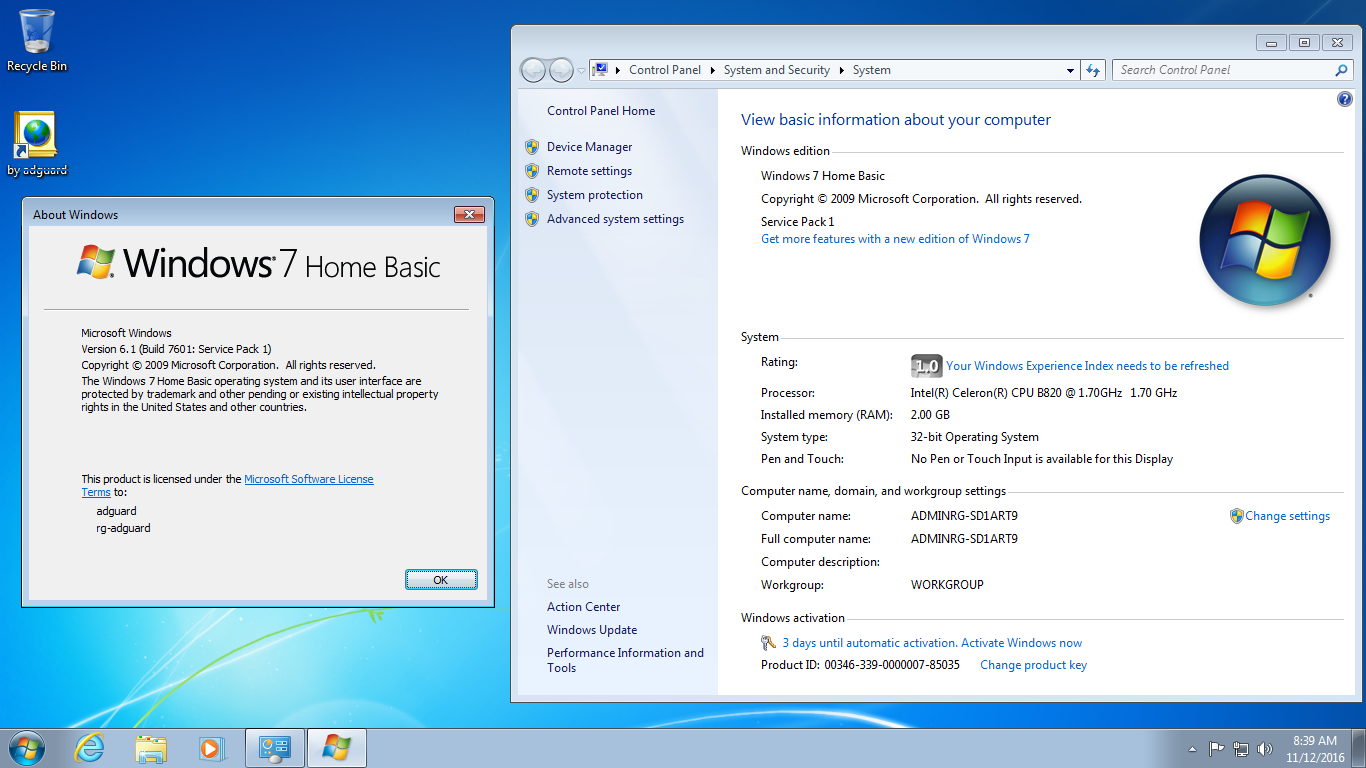Open Advanced system settings link
This screenshot has width=1366, height=768.
615,219
